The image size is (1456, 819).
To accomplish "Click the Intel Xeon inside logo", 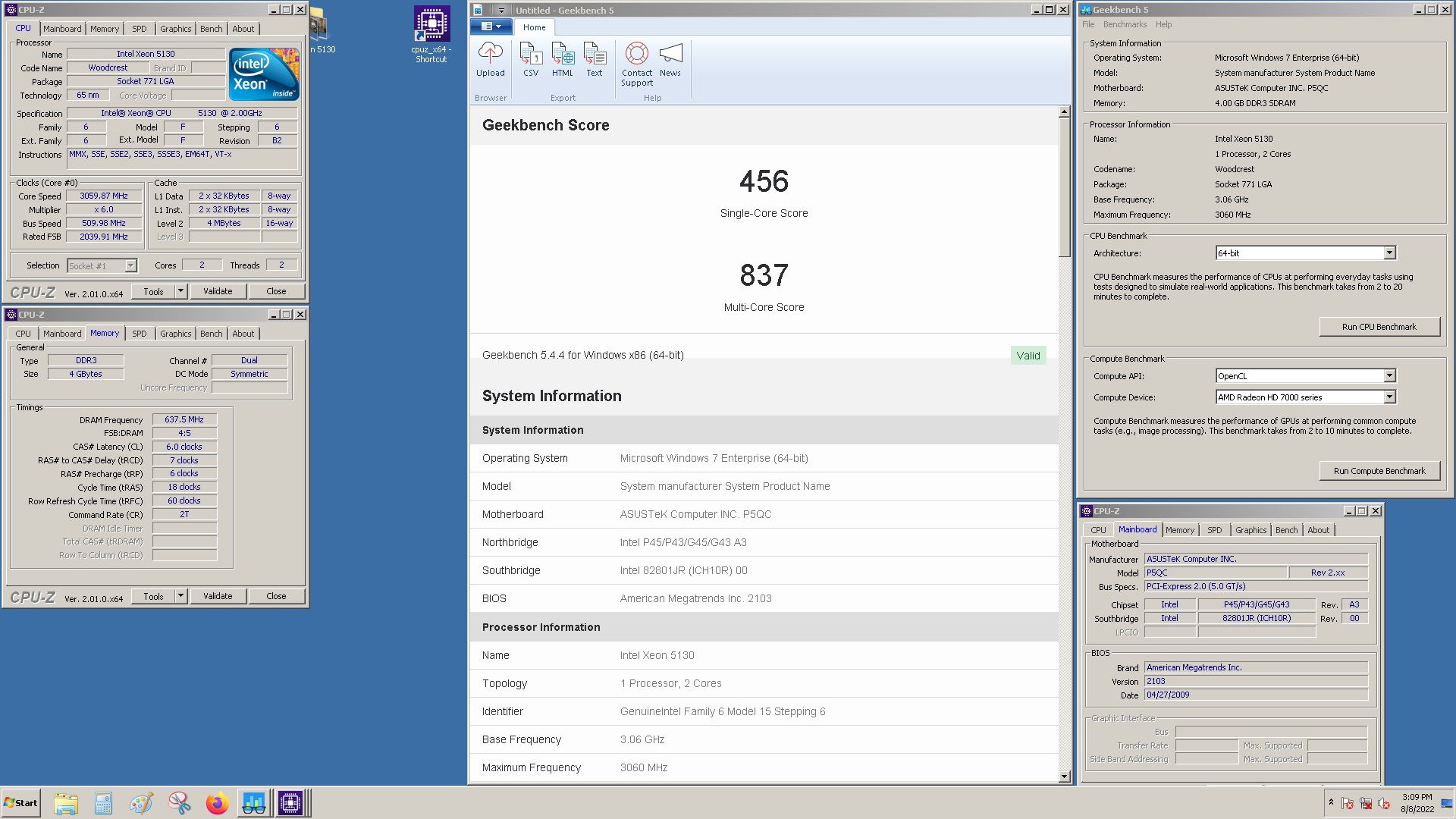I will [264, 74].
